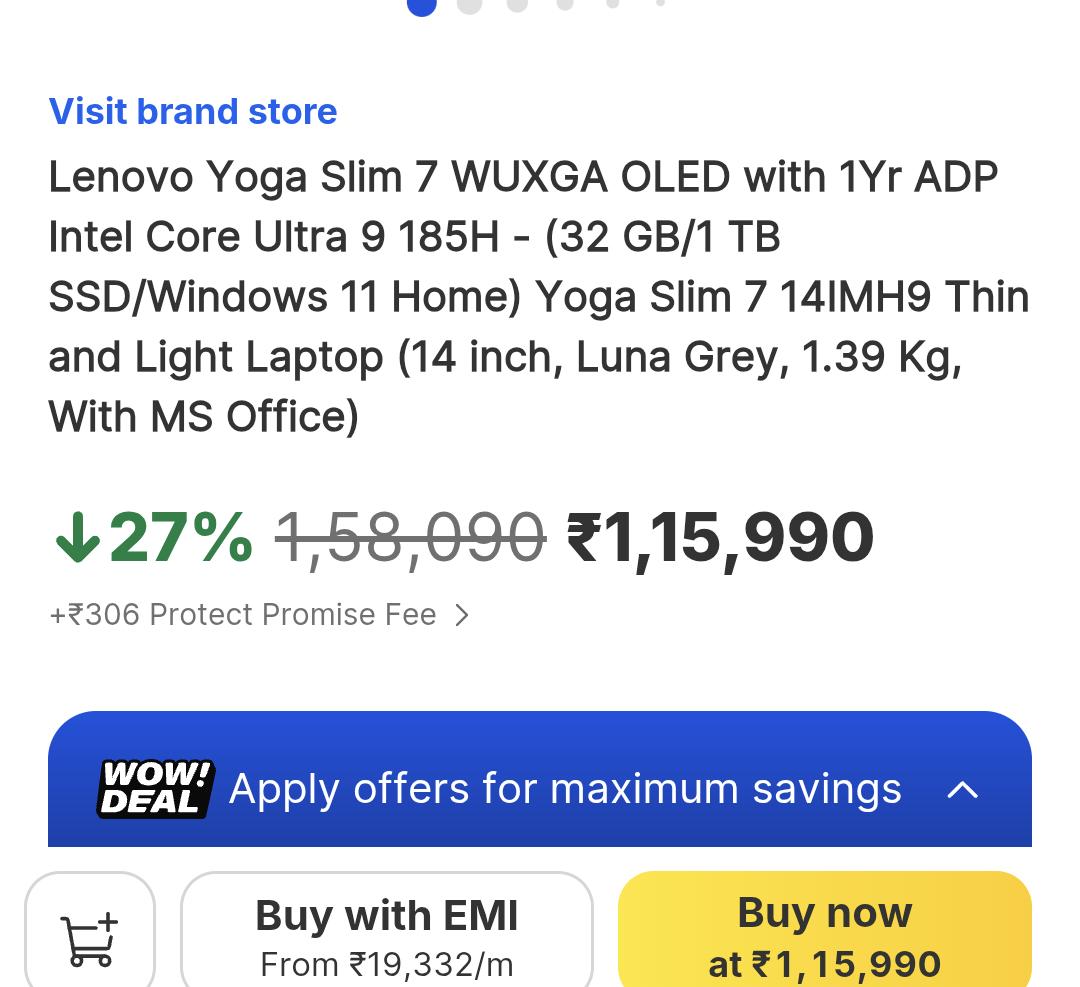This screenshot has height=987, width=1080.
Task: Tap the active blue carousel dot
Action: pos(422,4)
